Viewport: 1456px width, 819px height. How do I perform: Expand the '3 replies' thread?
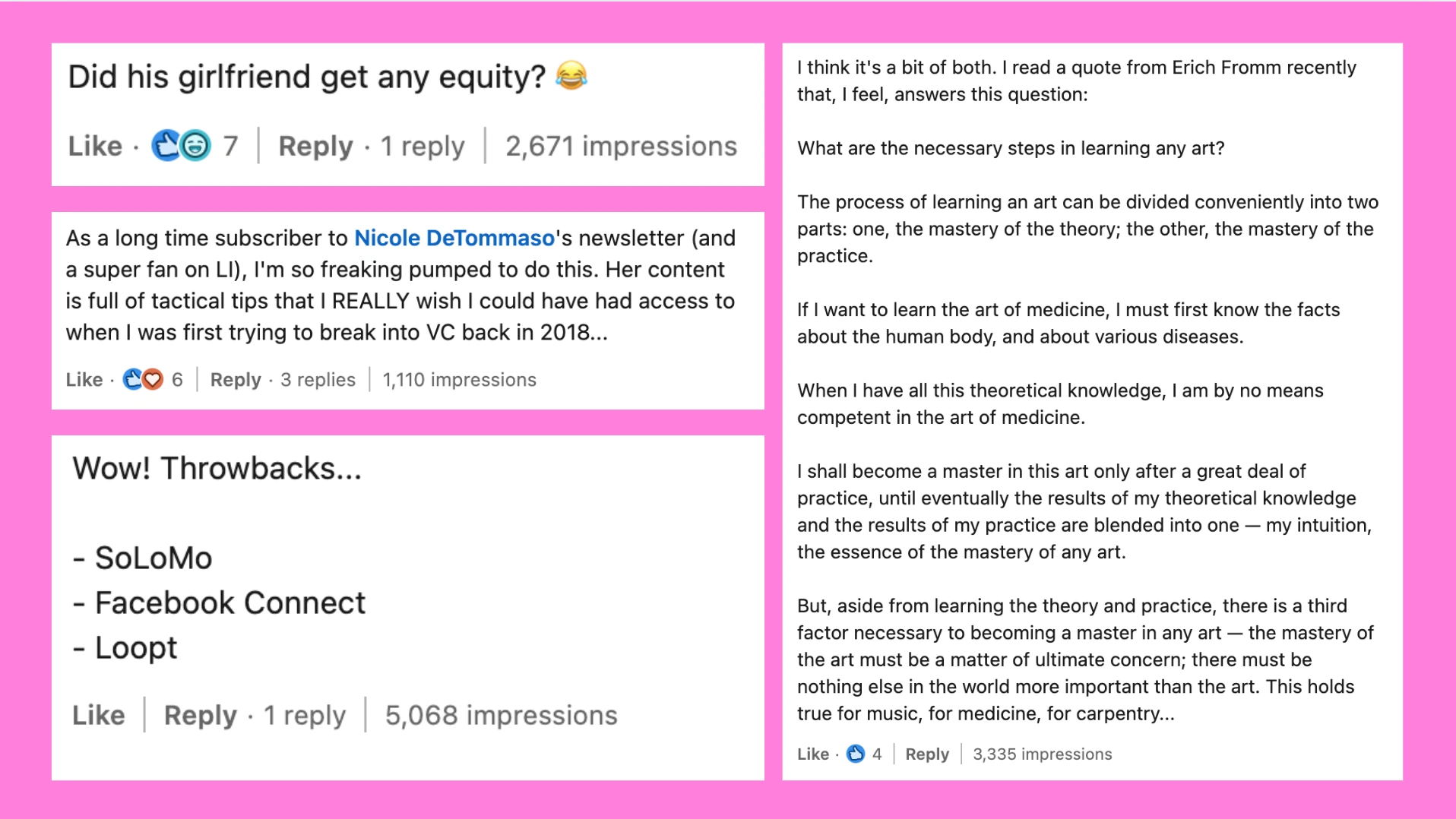[x=318, y=379]
